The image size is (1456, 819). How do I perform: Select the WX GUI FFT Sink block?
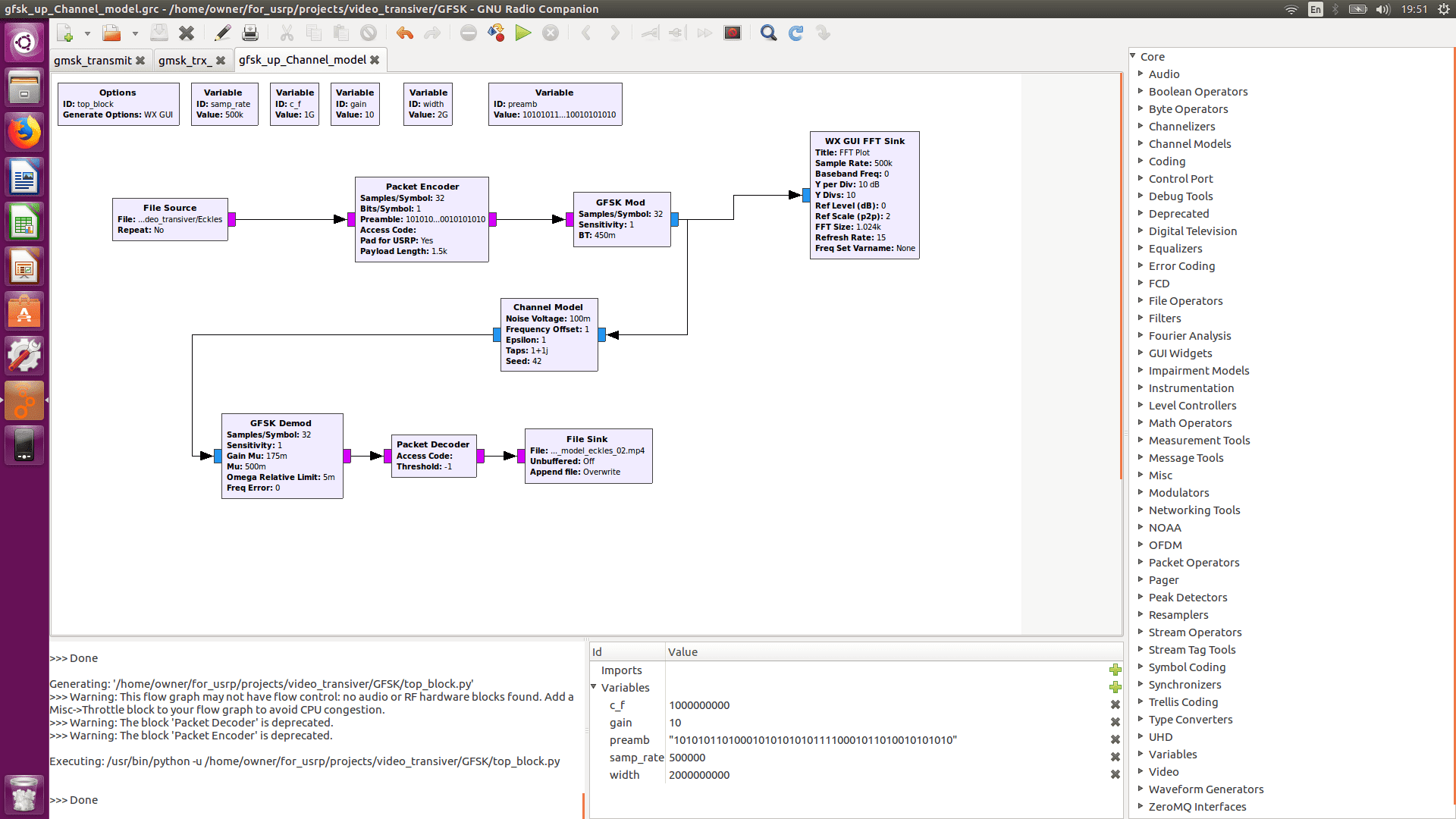(x=864, y=195)
